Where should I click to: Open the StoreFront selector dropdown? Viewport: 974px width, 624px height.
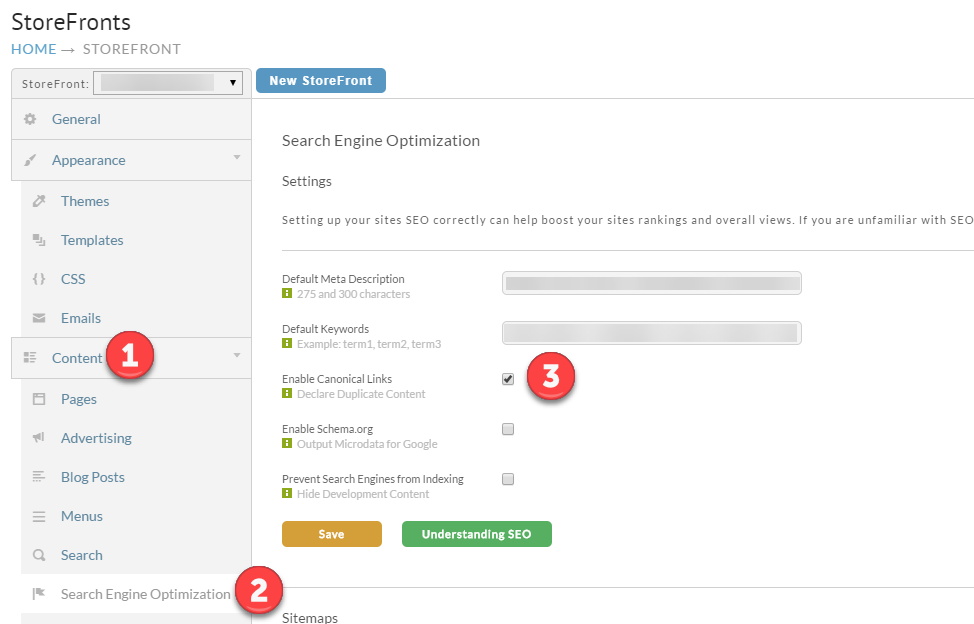pos(168,83)
